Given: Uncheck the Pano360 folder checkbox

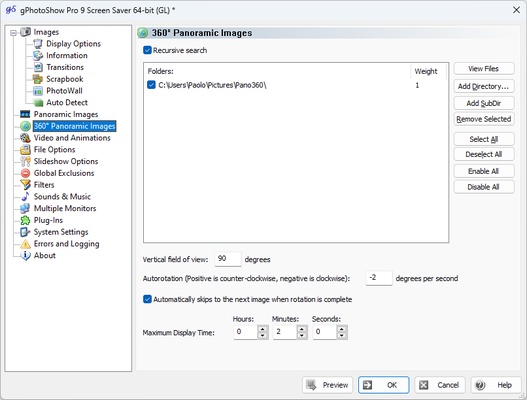Looking at the screenshot, I should pos(151,85).
